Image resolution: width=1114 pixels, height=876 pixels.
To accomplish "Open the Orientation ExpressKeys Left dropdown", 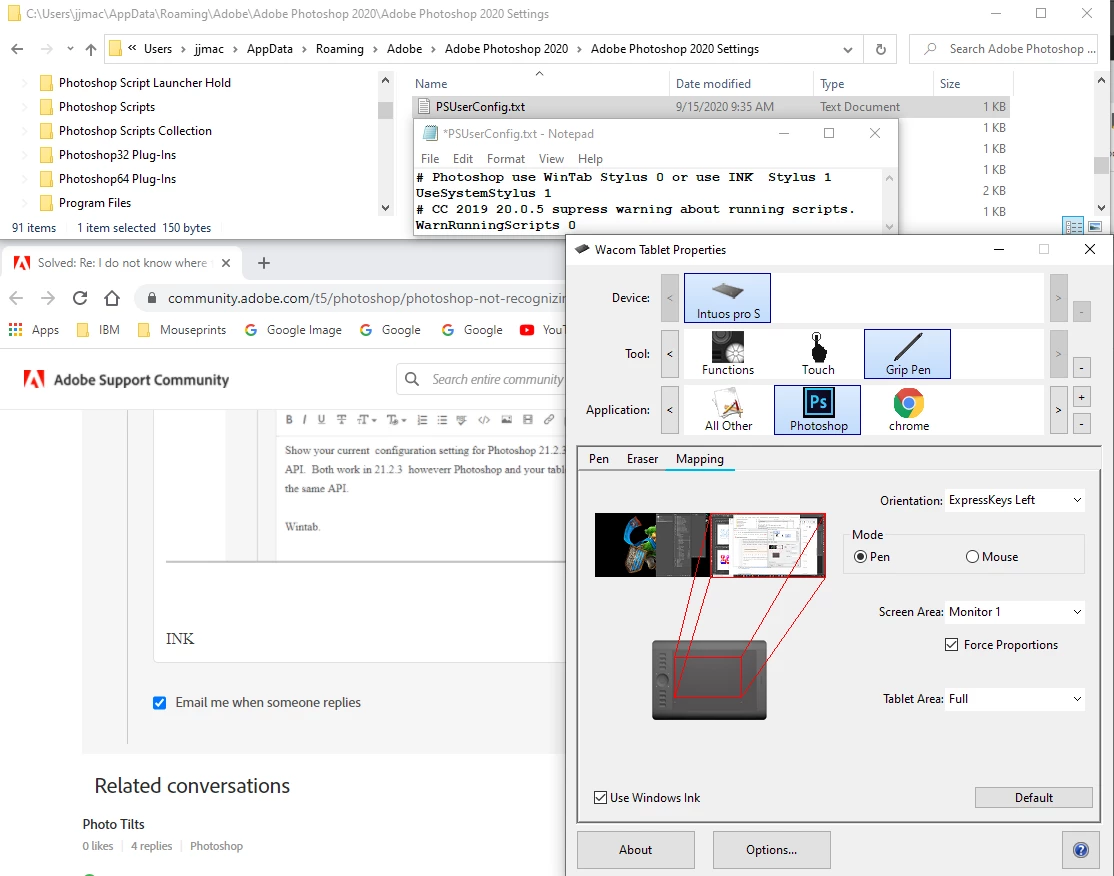I will click(x=1015, y=500).
